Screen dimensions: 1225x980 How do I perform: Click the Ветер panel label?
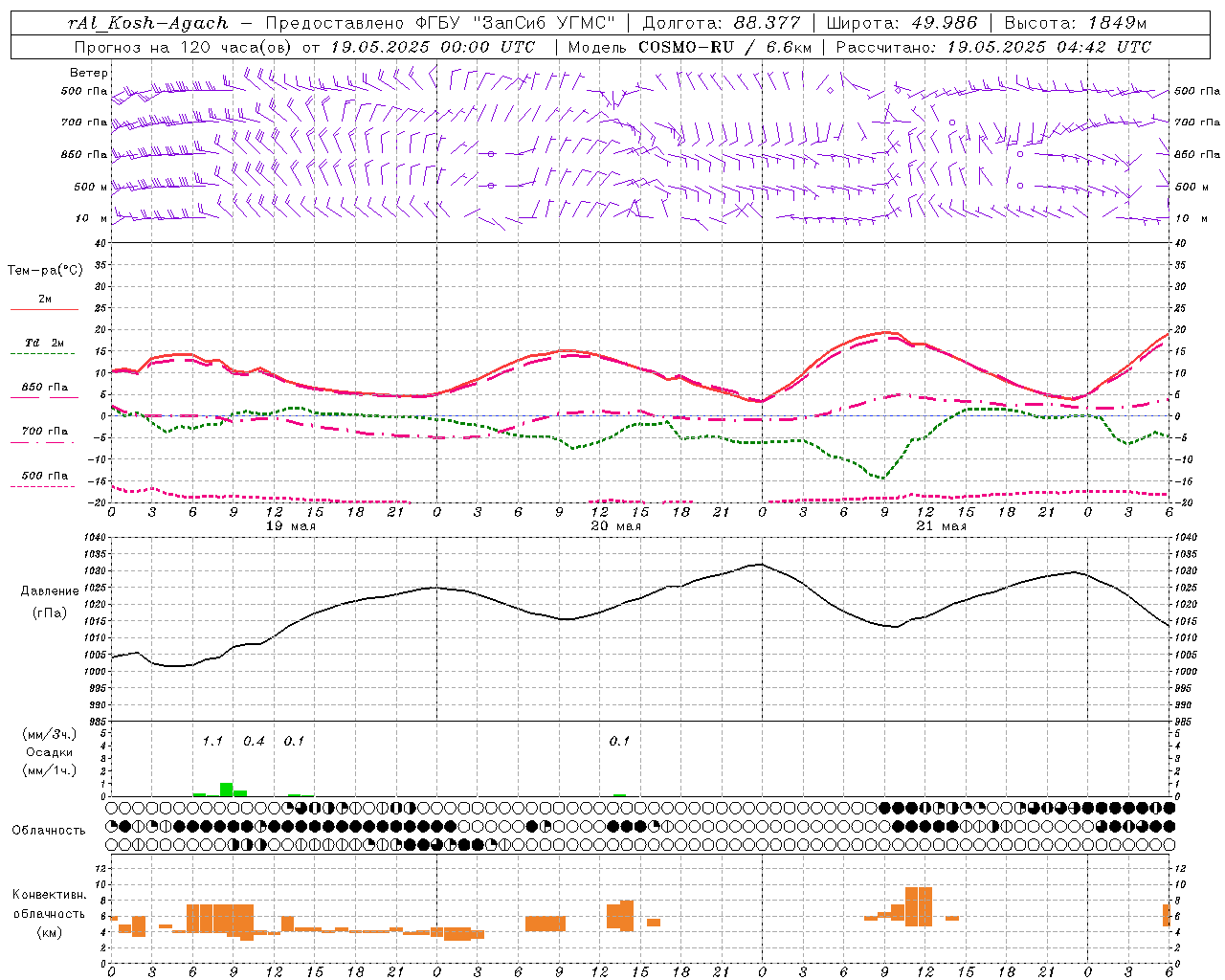click(89, 73)
